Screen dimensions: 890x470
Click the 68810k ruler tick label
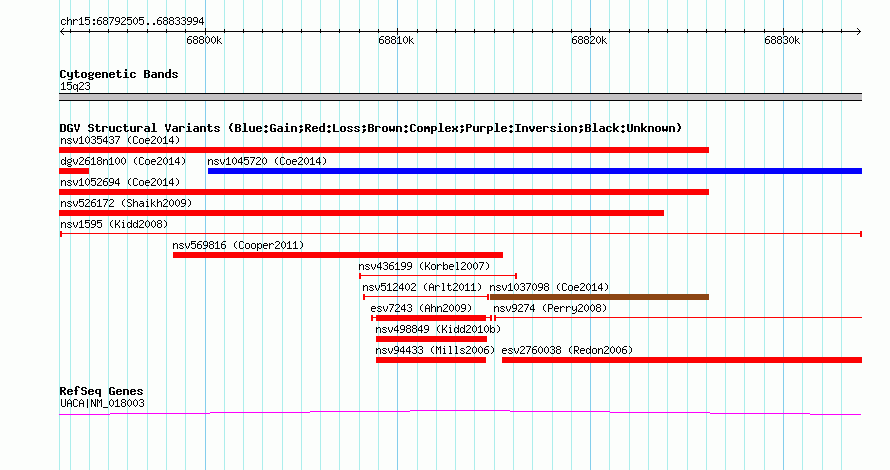[396, 40]
